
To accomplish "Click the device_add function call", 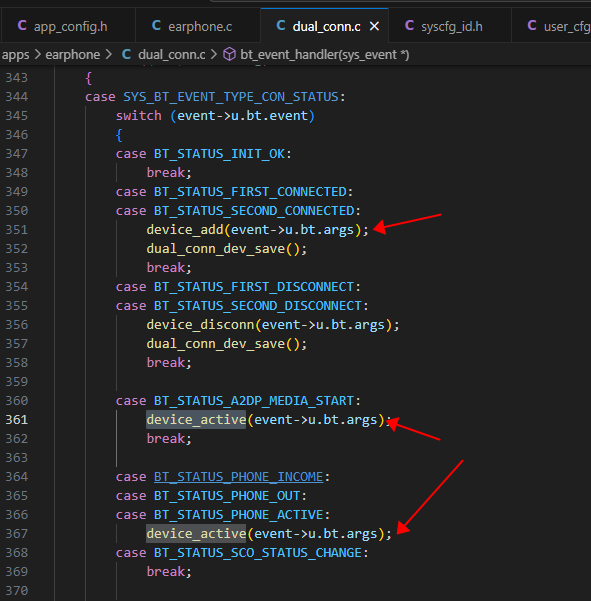I will 185,230.
